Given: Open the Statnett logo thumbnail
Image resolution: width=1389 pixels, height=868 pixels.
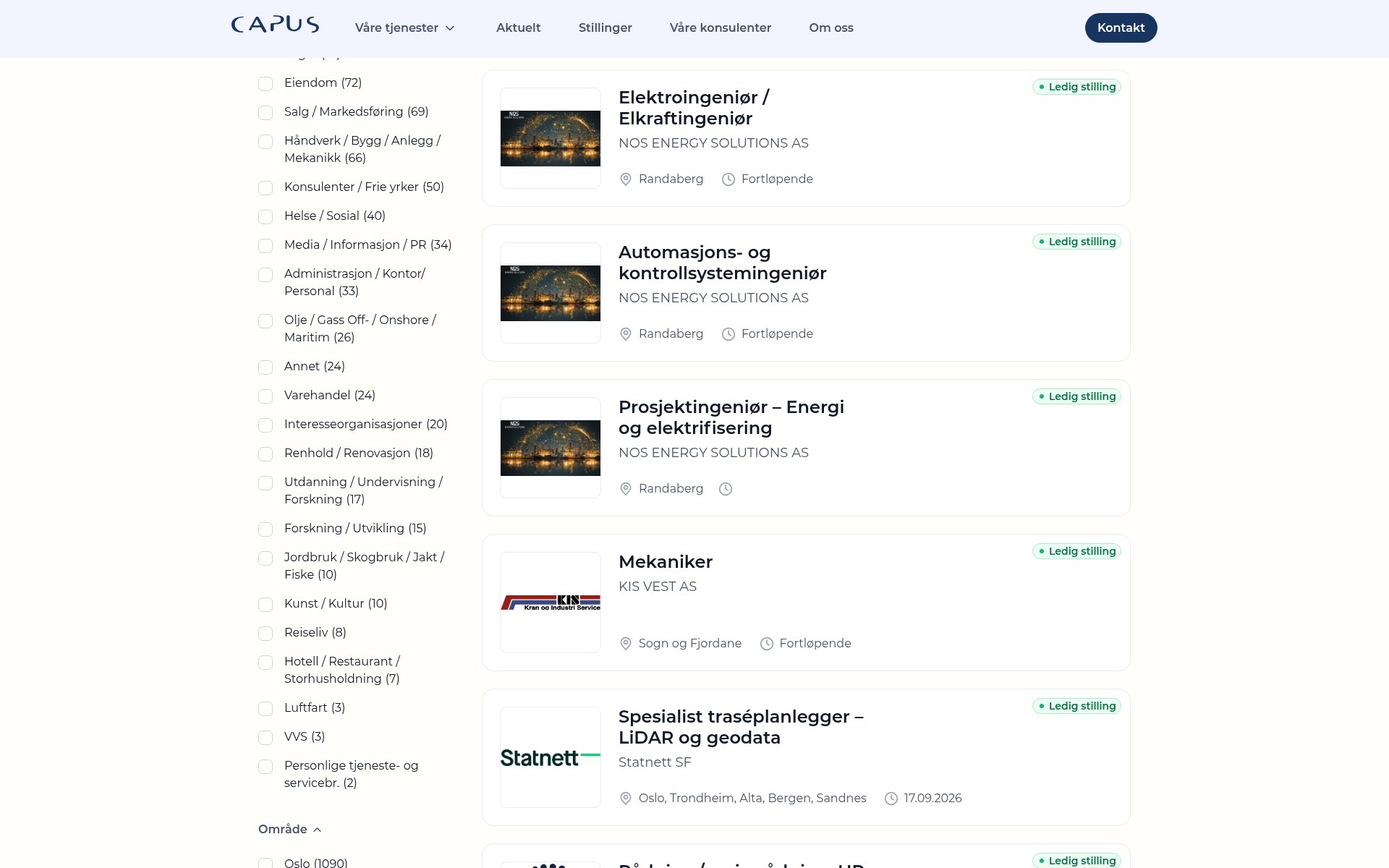Looking at the screenshot, I should coord(551,757).
